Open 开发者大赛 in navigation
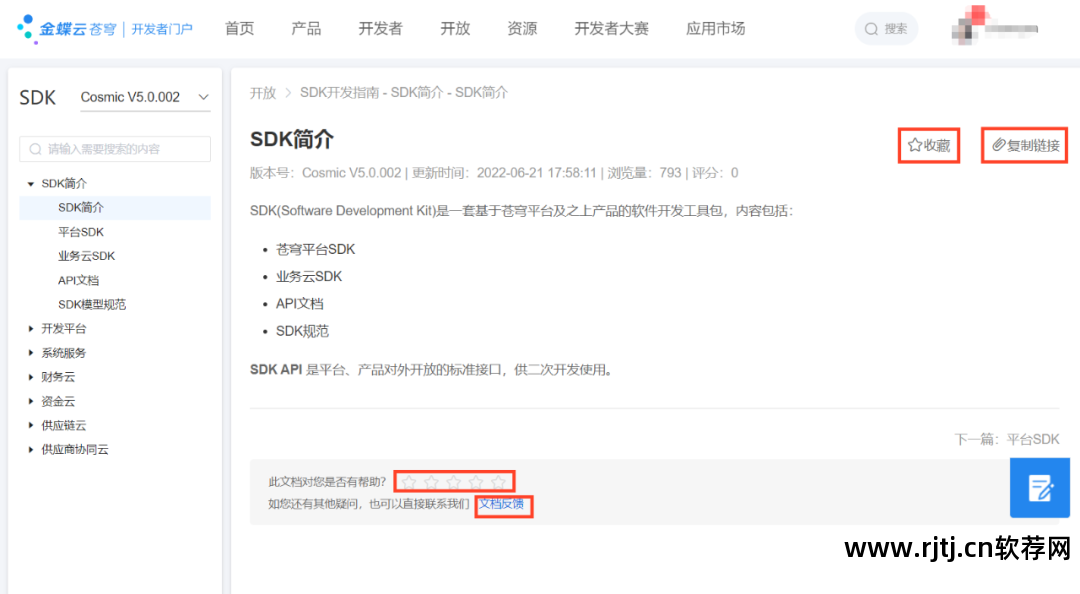The width and height of the screenshot is (1080, 594). click(x=612, y=29)
